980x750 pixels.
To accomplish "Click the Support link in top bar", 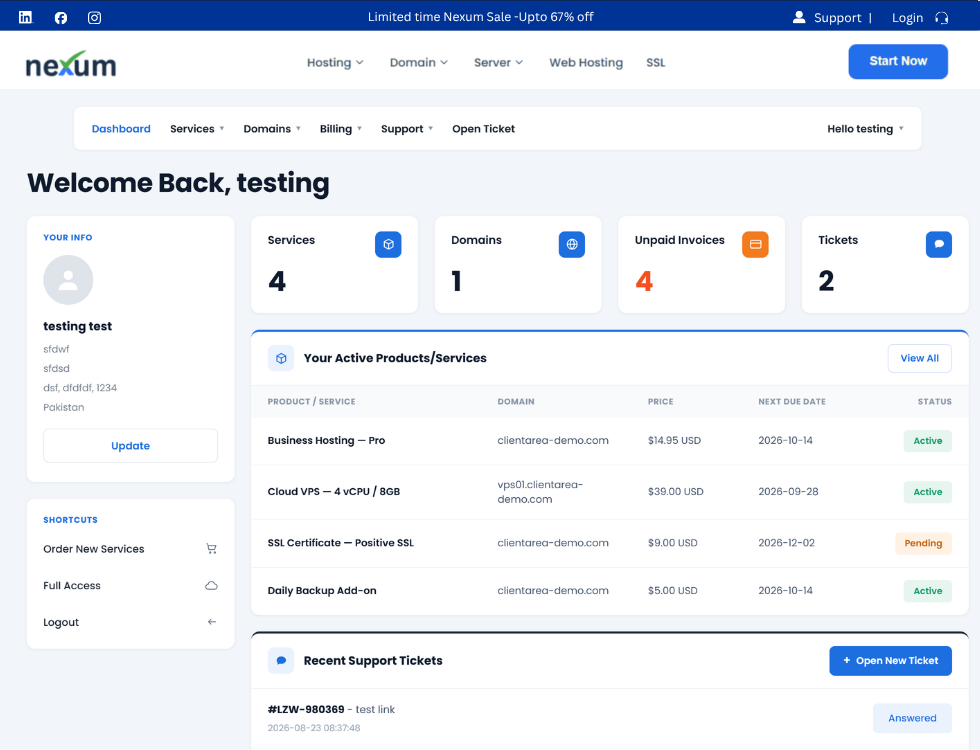I will click(838, 18).
